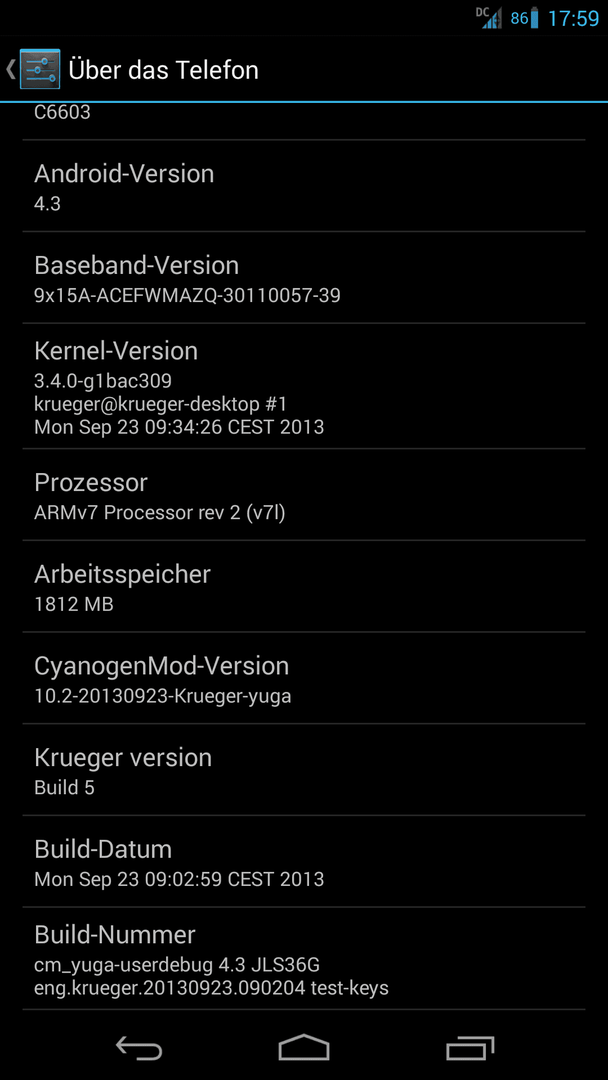Tap the signal strength icon in status bar
Screen dimensions: 608x1080
click(491, 19)
